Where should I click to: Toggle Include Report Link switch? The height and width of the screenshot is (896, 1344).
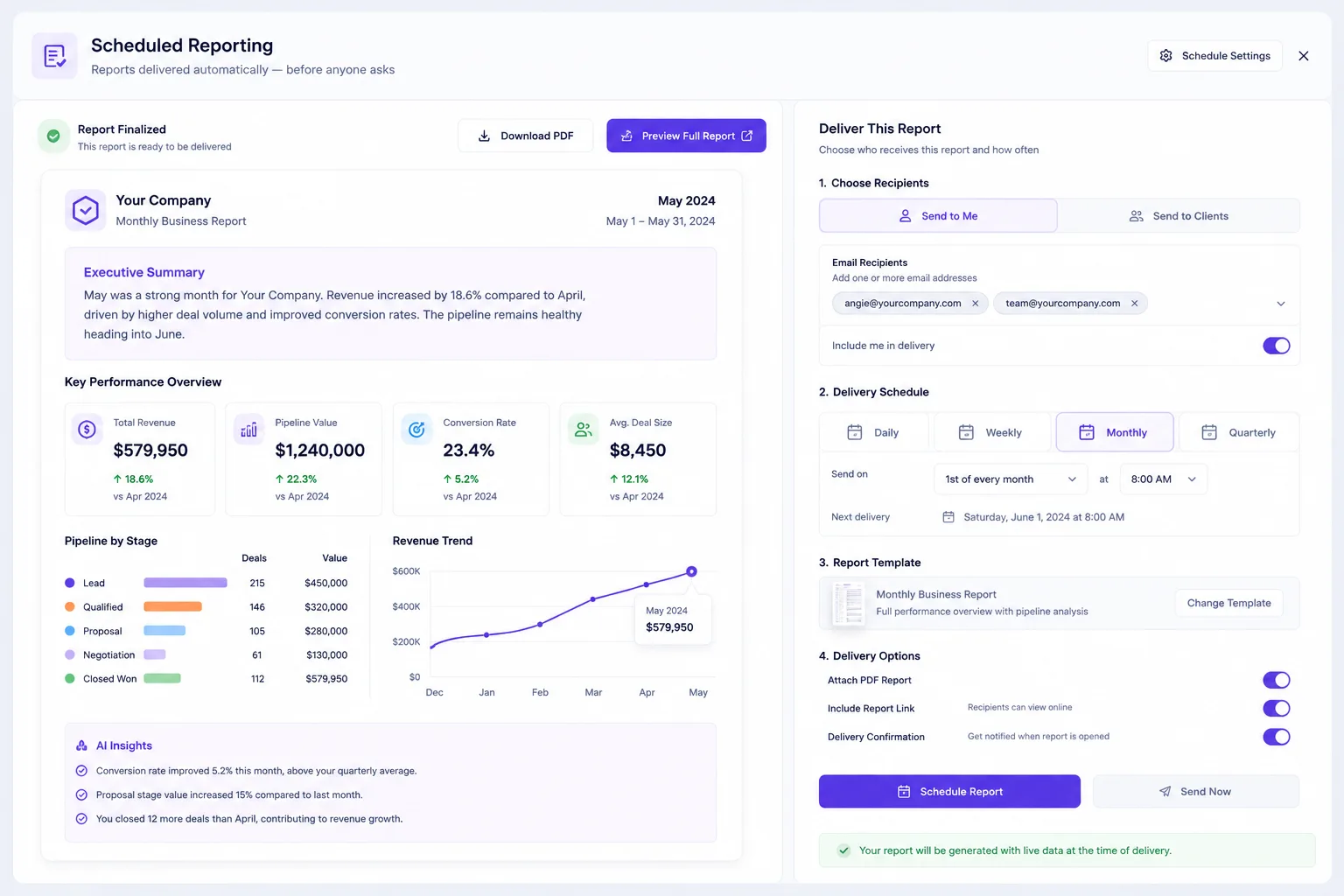pyautogui.click(x=1277, y=709)
